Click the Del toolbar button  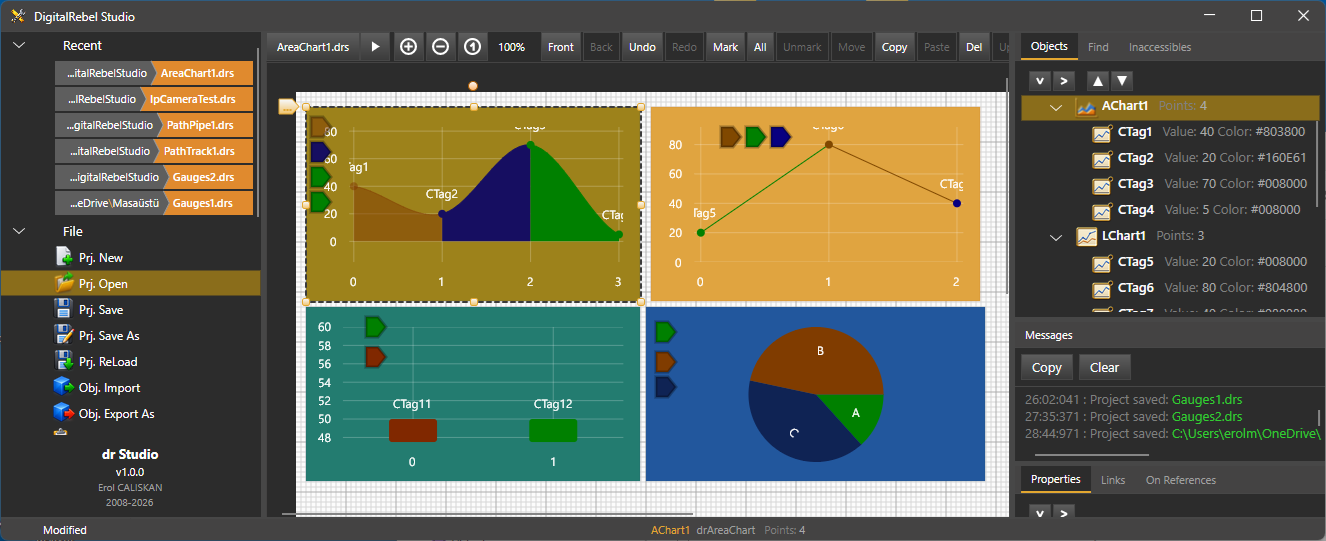pos(974,47)
